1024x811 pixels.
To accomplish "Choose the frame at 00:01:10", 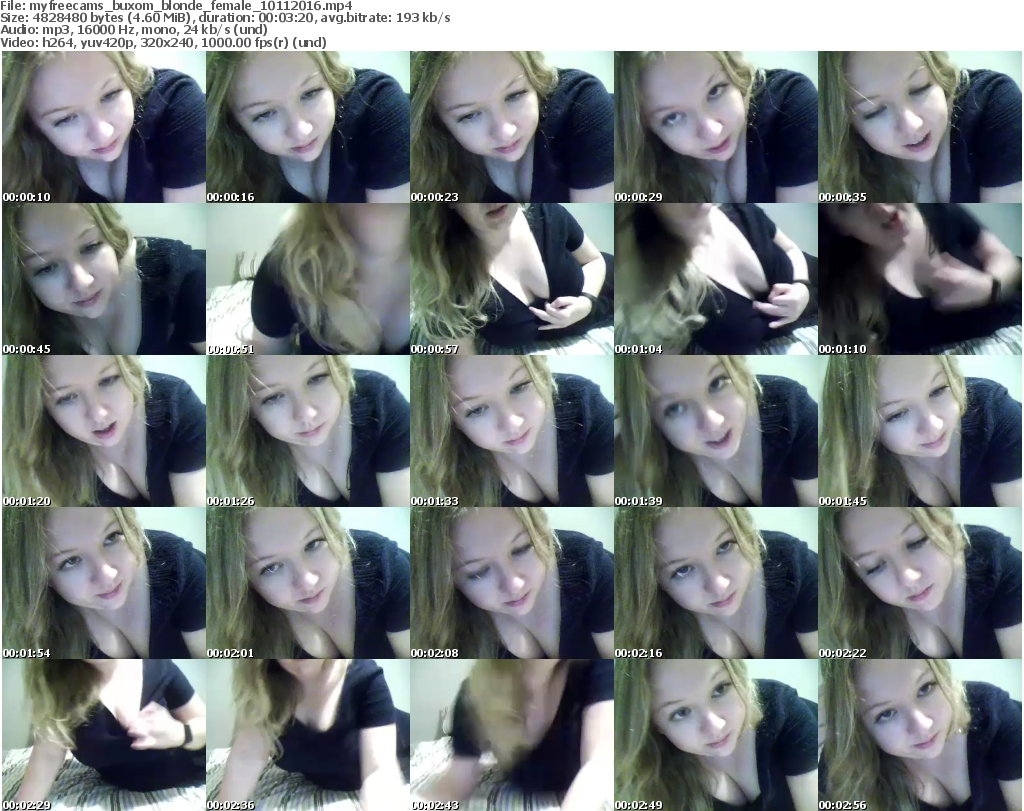I will coord(920,279).
